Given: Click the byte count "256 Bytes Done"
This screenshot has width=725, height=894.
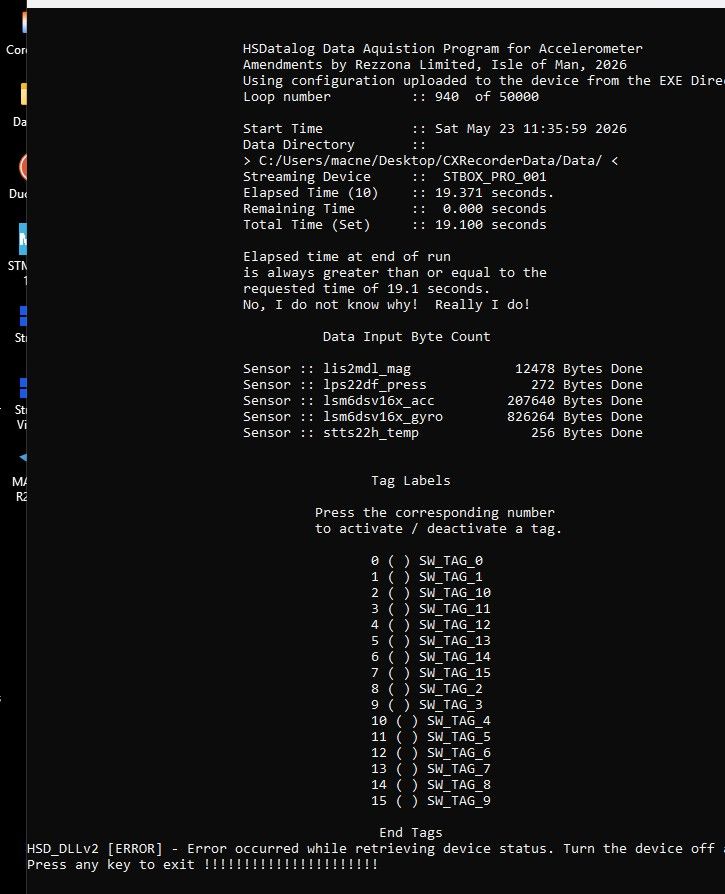Looking at the screenshot, I should [586, 433].
